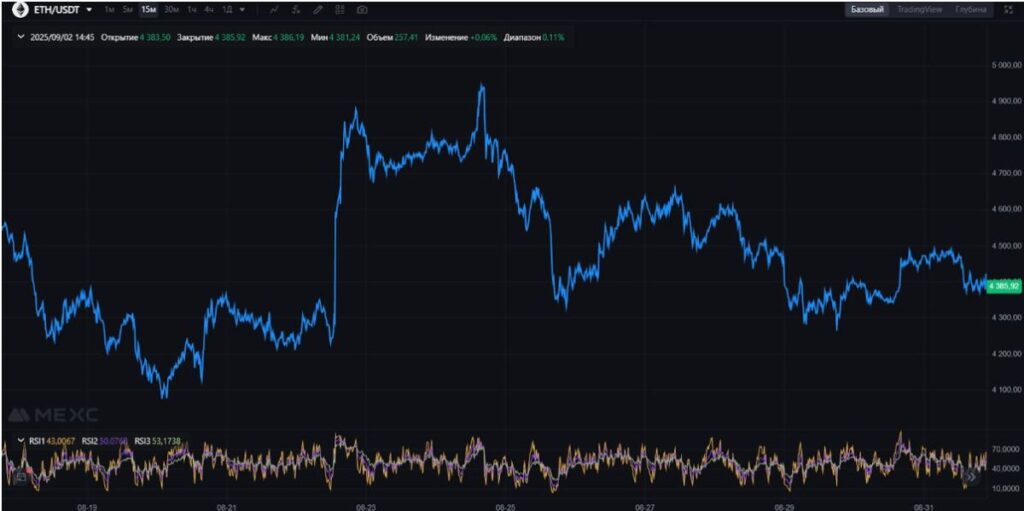Toggle fullscreen chart icon
The width and height of the screenshot is (1024, 511).
click(1007, 10)
